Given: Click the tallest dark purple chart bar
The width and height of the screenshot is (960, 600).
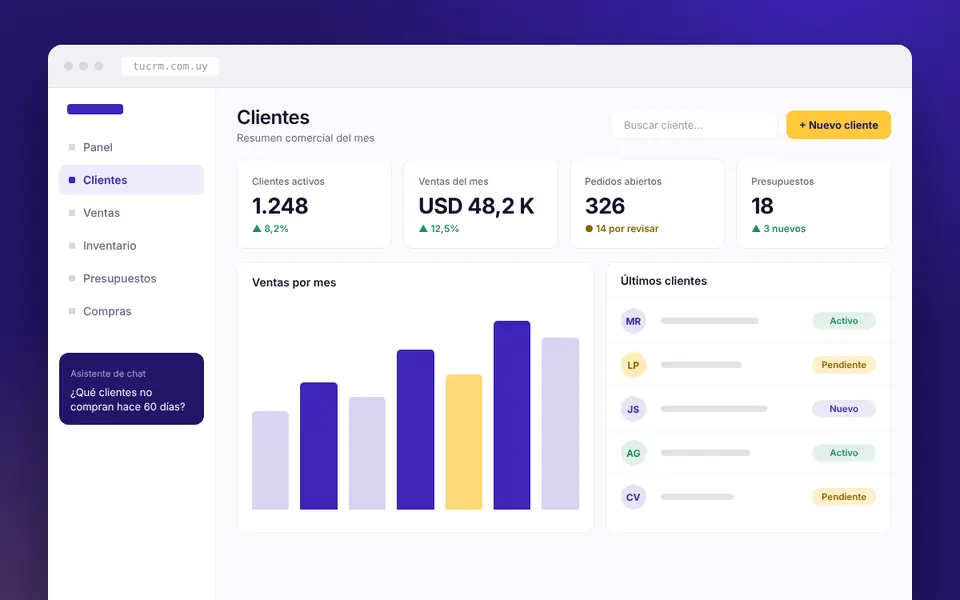Looking at the screenshot, I should [x=512, y=415].
